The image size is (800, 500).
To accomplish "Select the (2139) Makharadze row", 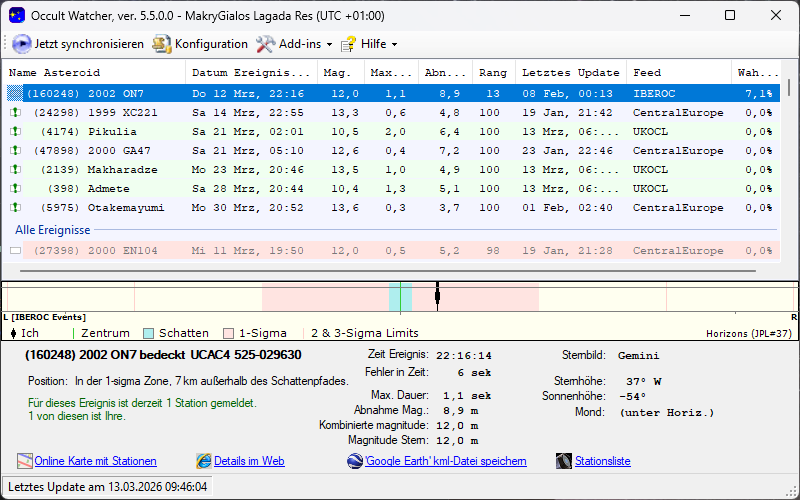I will pos(391,169).
